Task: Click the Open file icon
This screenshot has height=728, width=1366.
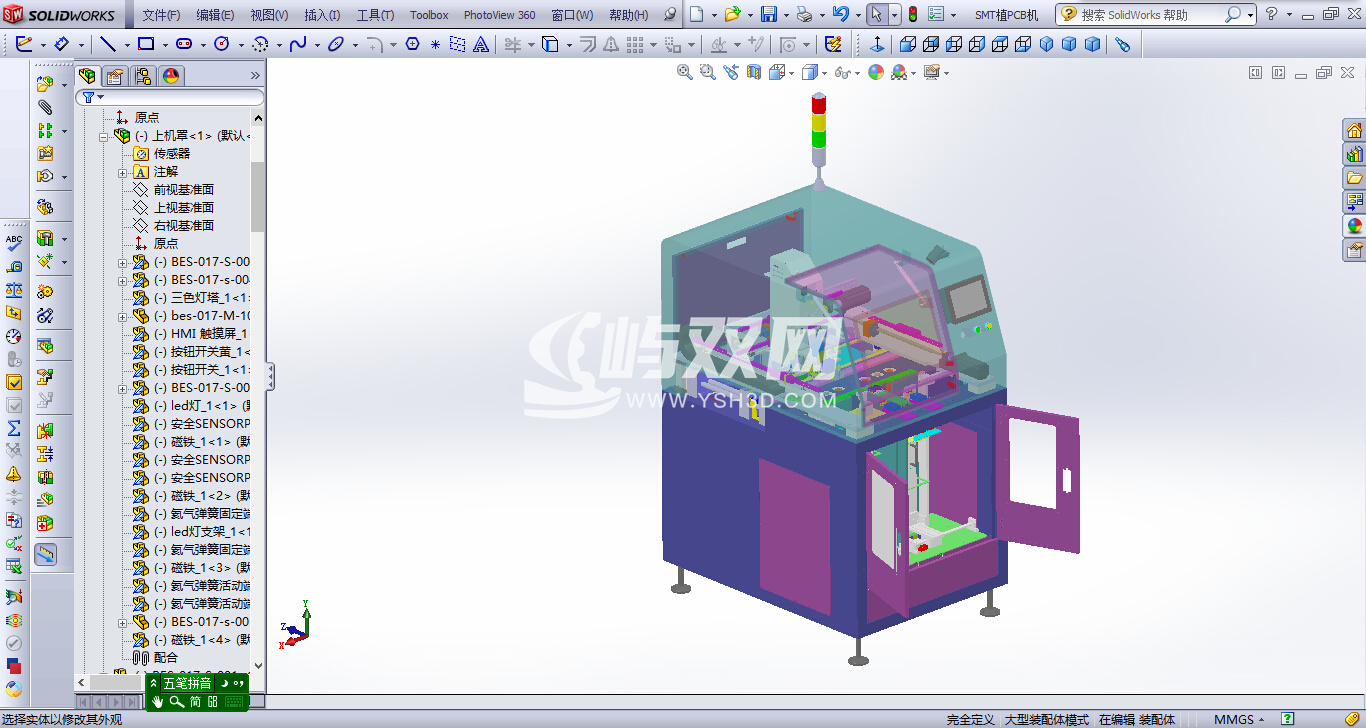Action: pos(732,14)
